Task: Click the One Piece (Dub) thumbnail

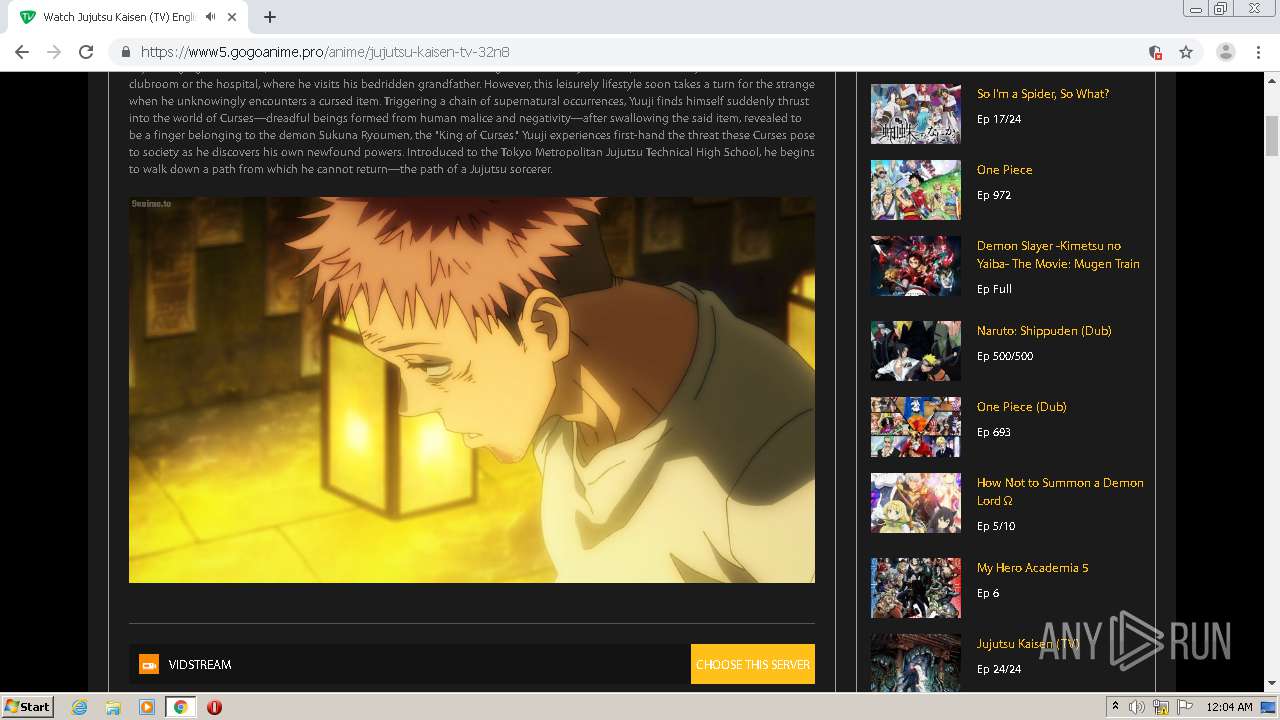Action: point(916,427)
